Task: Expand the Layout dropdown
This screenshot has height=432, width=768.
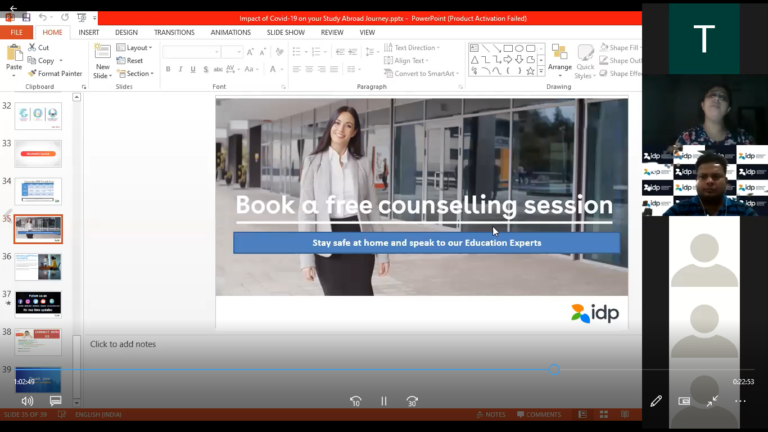Action: point(135,48)
